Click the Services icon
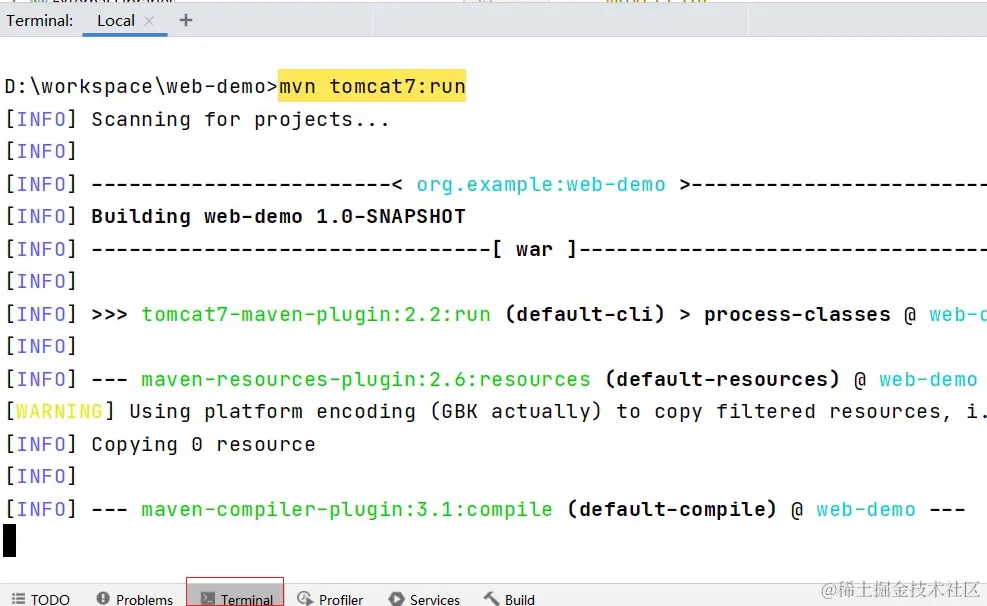The width and height of the screenshot is (987, 606). pos(396,598)
